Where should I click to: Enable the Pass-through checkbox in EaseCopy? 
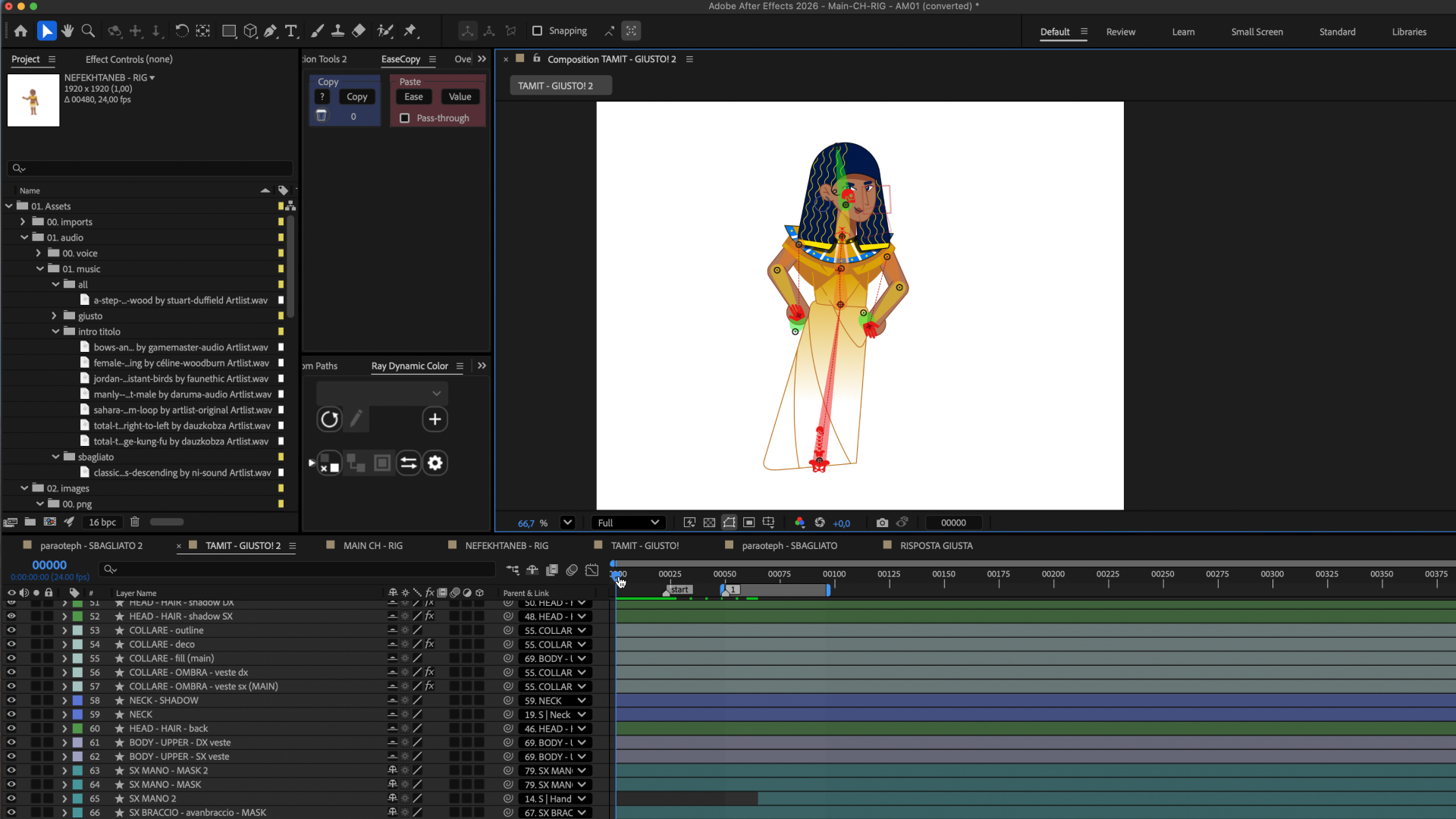(x=405, y=118)
